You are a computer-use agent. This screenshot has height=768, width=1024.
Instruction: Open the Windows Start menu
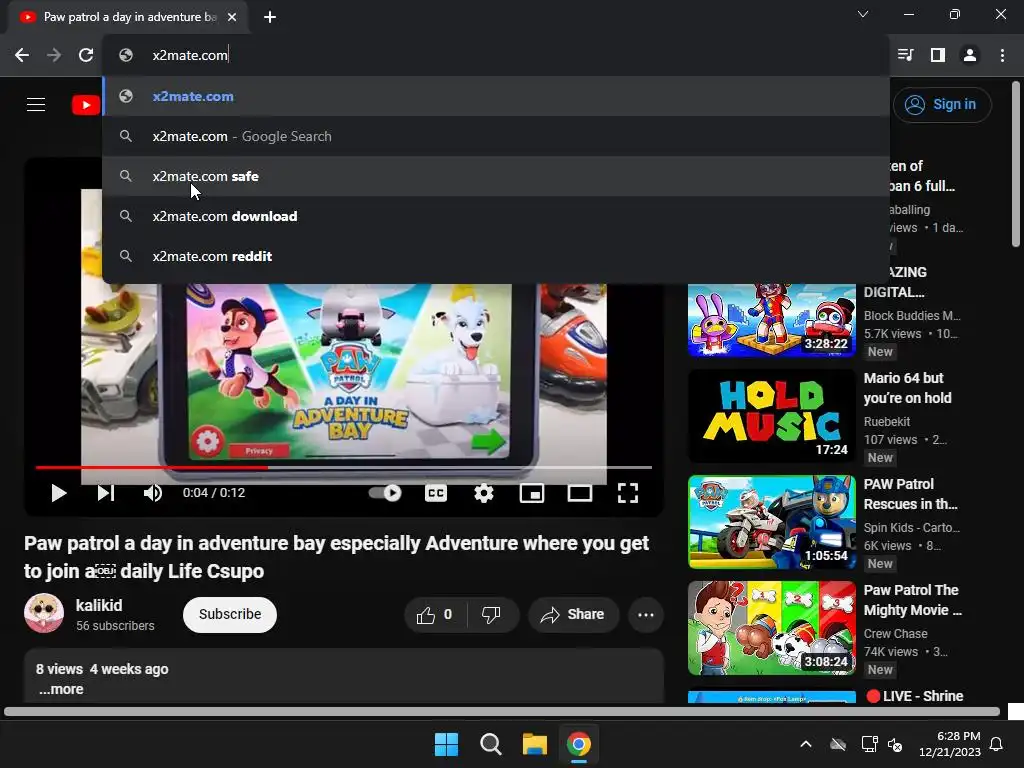[x=447, y=744]
